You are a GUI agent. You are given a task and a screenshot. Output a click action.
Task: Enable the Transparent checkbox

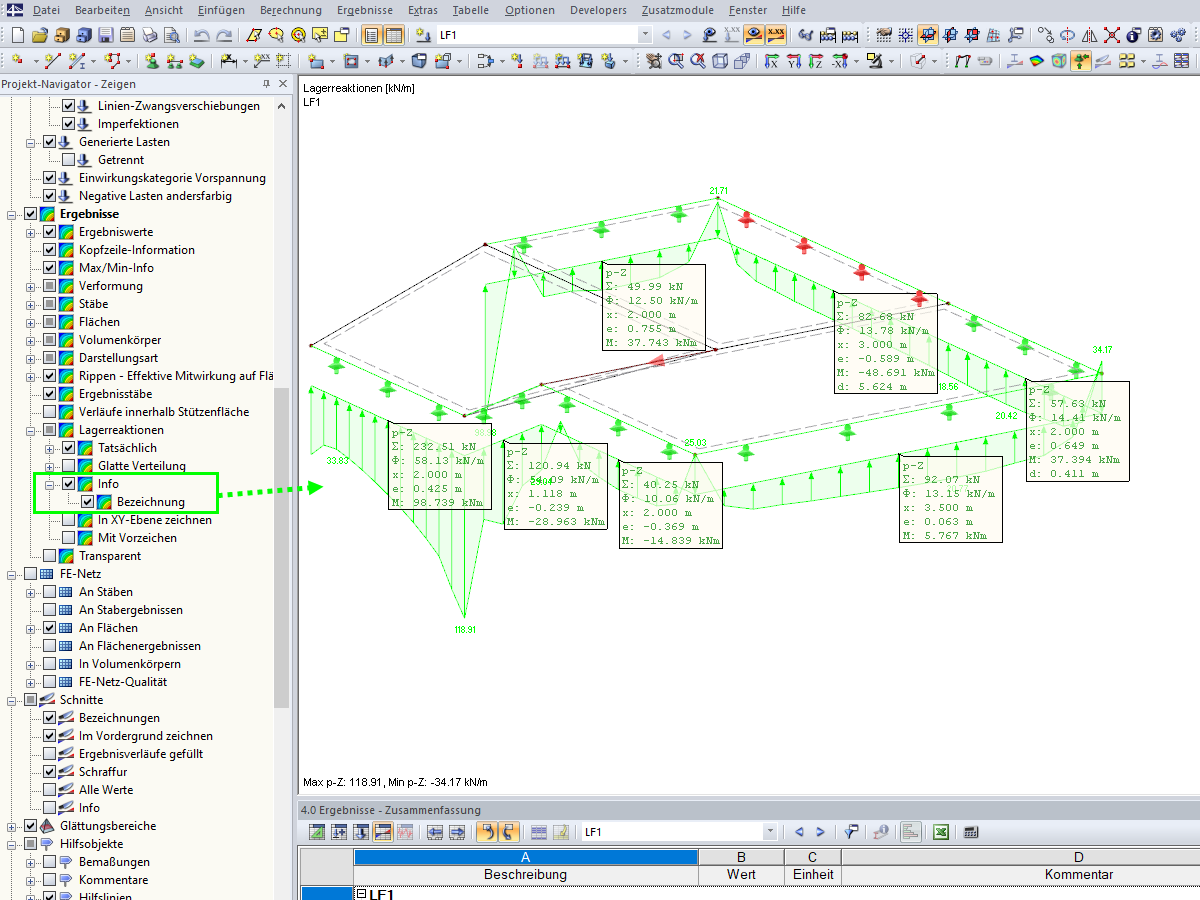[x=49, y=556]
